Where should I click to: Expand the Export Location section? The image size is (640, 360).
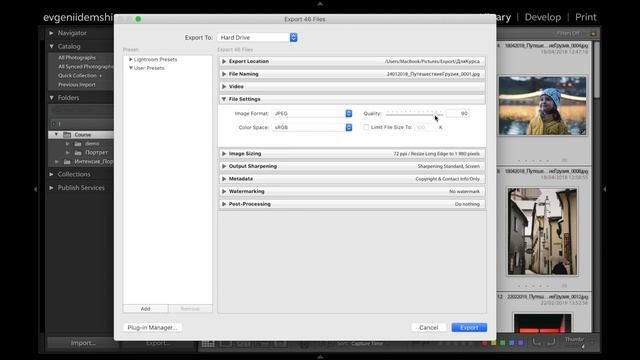pos(224,61)
